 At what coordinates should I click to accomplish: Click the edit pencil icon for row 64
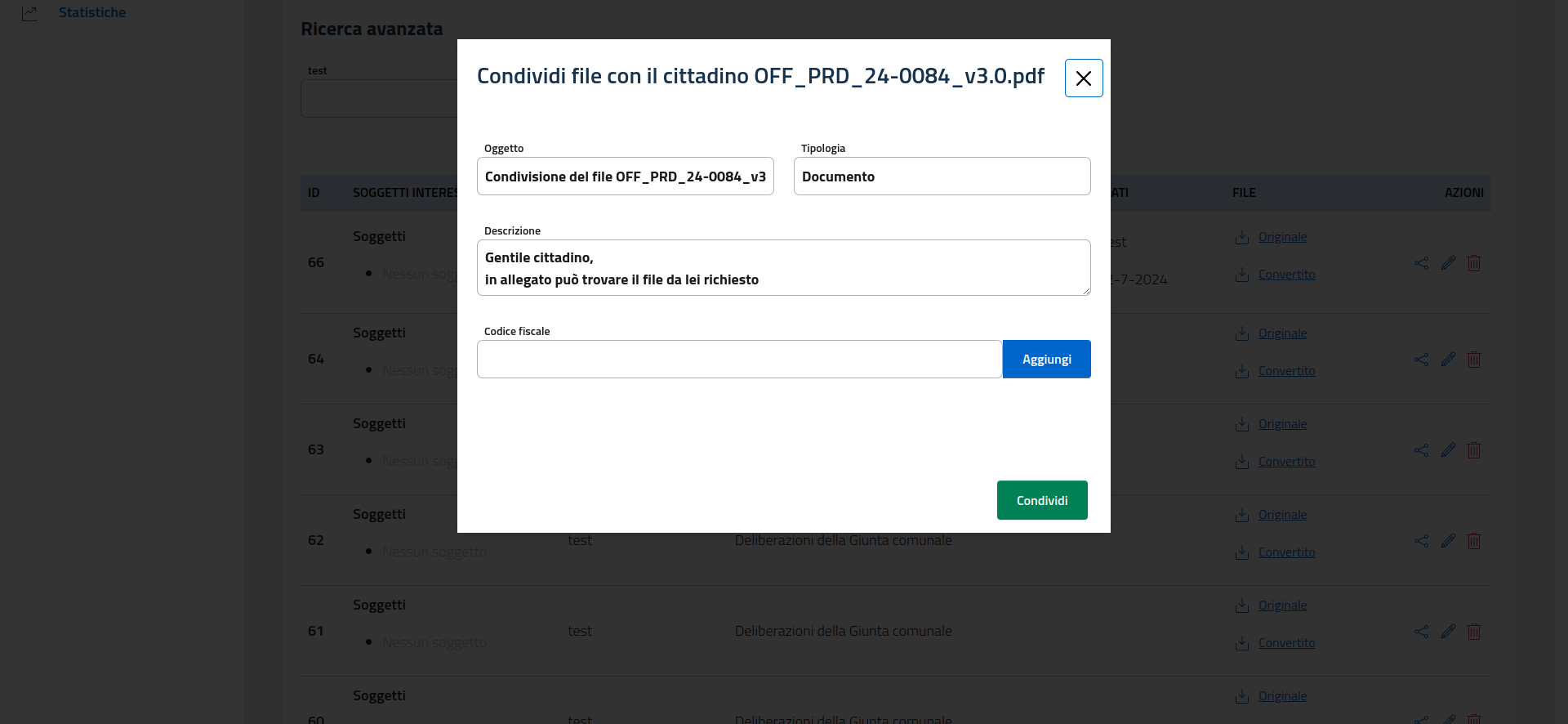pyautogui.click(x=1448, y=360)
